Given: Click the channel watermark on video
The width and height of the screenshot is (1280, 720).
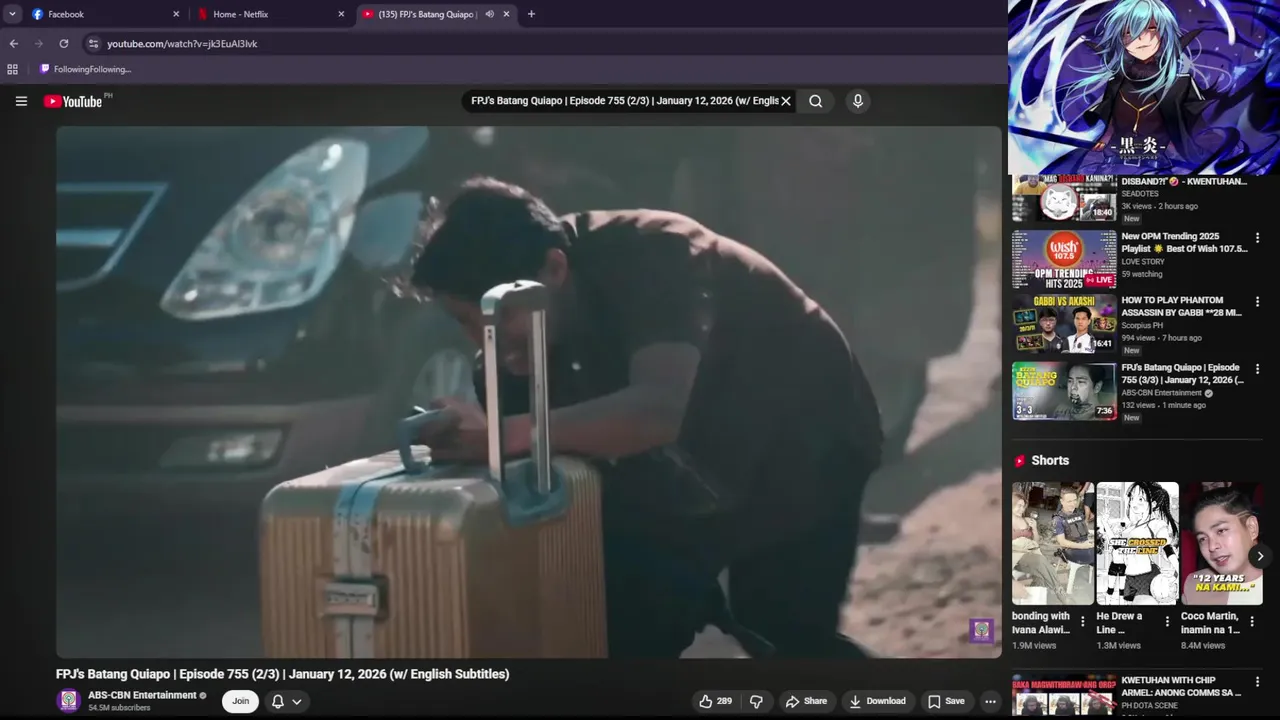Looking at the screenshot, I should pos(981,630).
